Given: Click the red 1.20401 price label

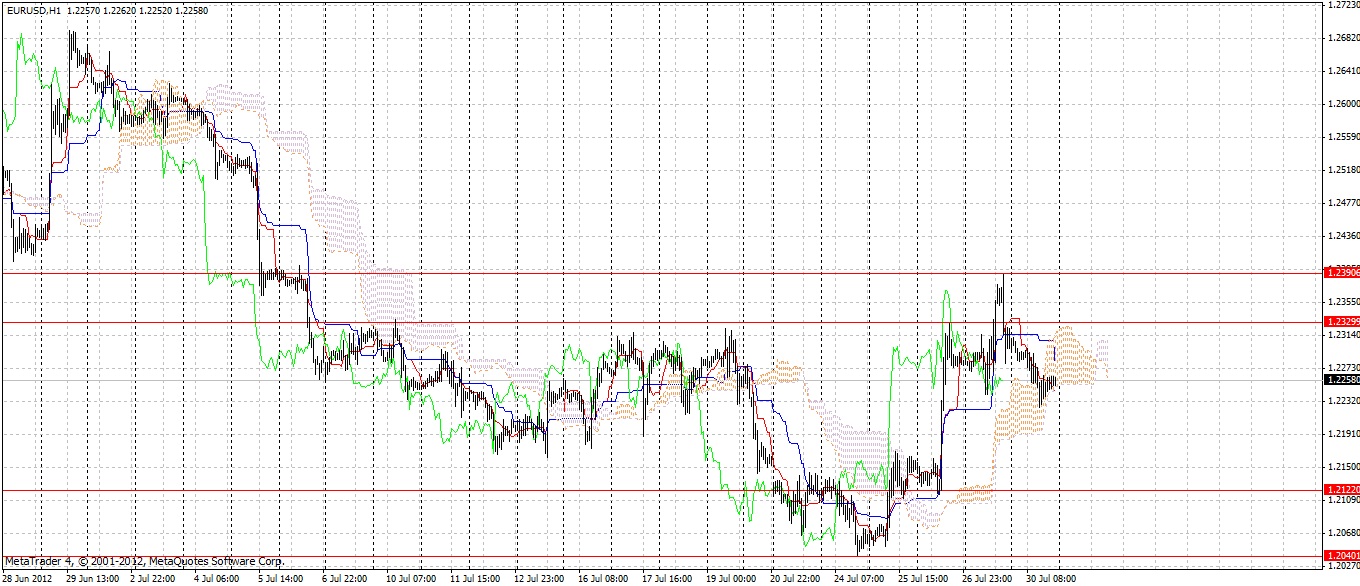Looking at the screenshot, I should click(1340, 555).
